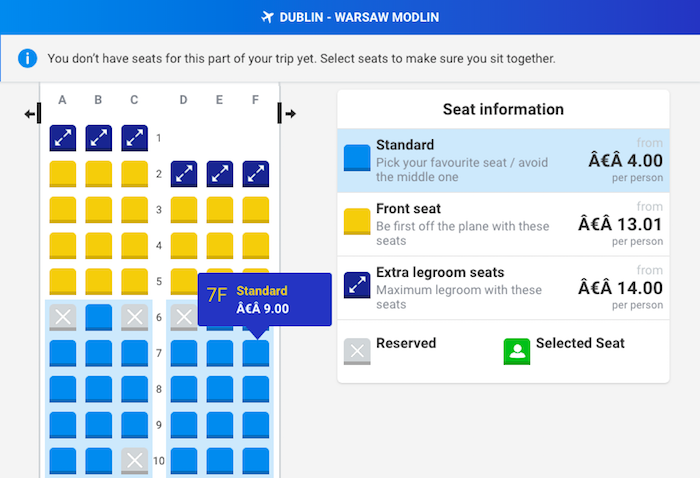This screenshot has height=478, width=700.
Task: Select the Standard seat type row
Action: 503,161
